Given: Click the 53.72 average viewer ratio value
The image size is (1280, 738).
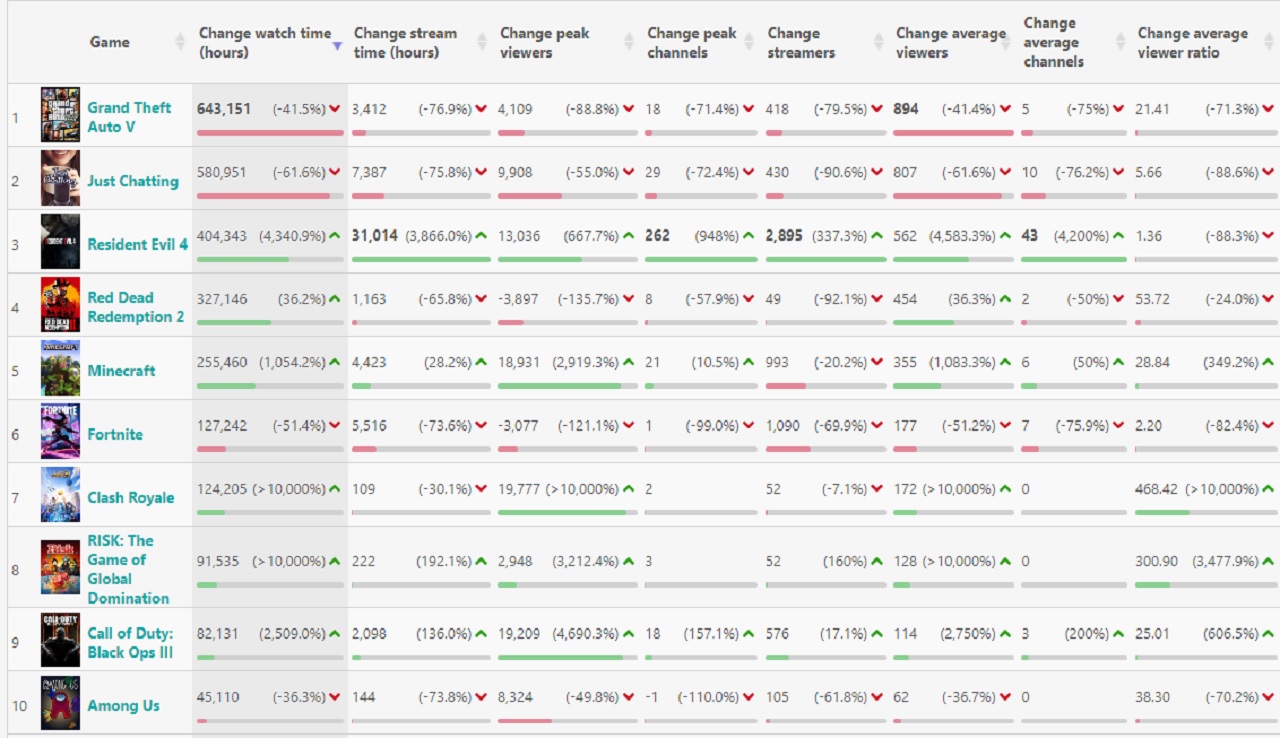Looking at the screenshot, I should pos(1152,299).
